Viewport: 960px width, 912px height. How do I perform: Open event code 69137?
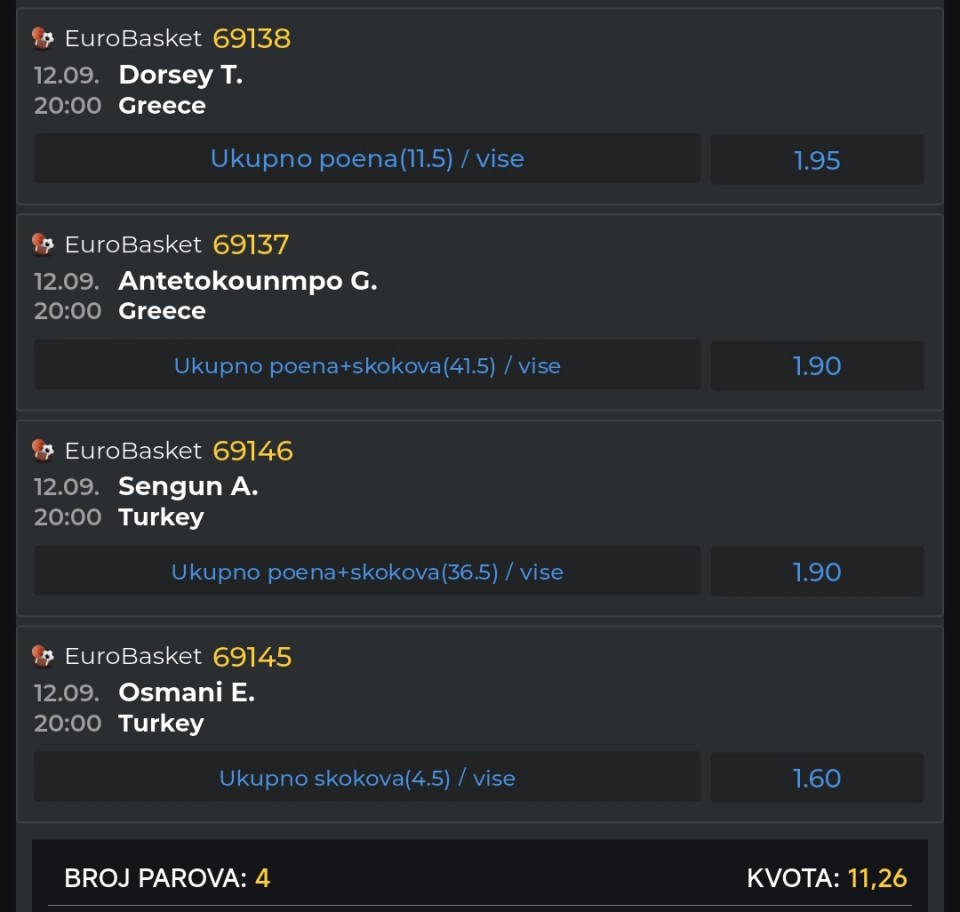pyautogui.click(x=250, y=245)
